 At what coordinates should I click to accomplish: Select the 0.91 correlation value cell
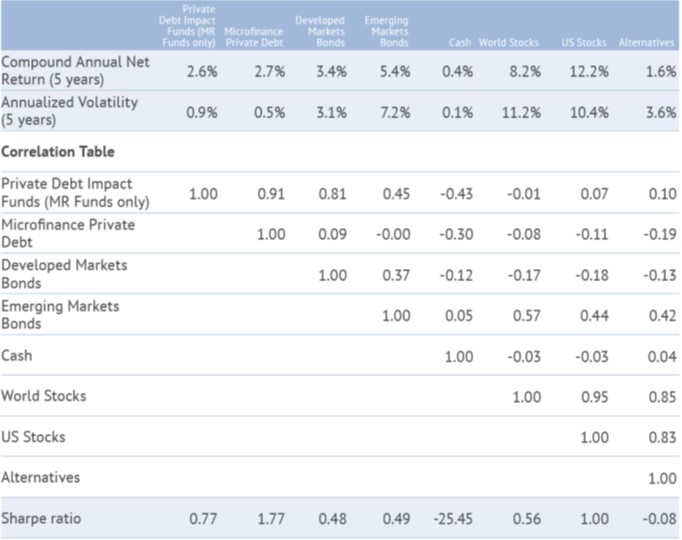268,193
